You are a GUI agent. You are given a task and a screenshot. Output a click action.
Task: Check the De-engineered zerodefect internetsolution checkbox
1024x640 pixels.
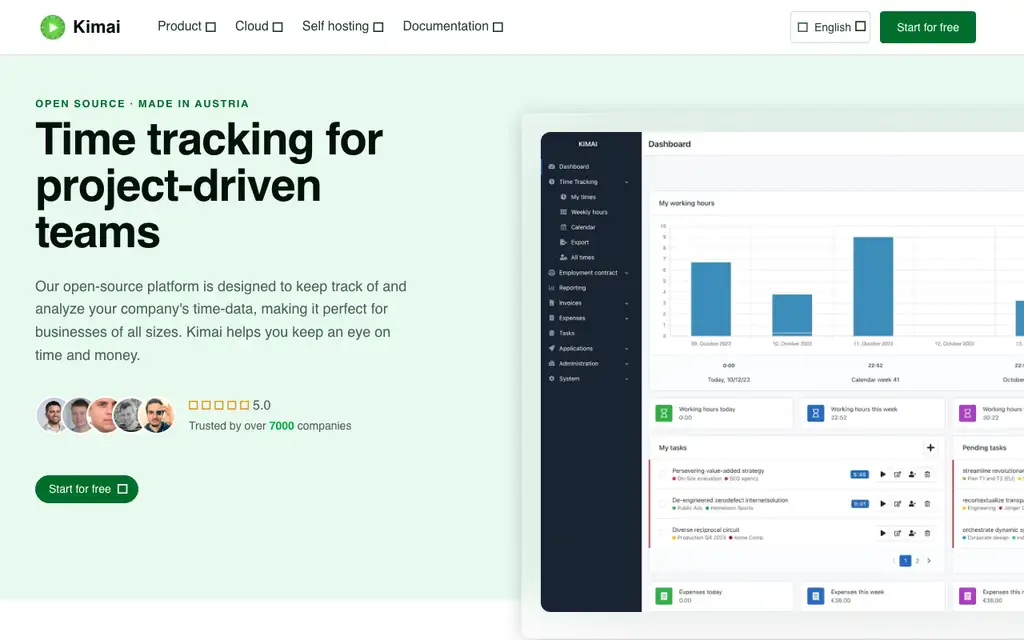[662, 504]
